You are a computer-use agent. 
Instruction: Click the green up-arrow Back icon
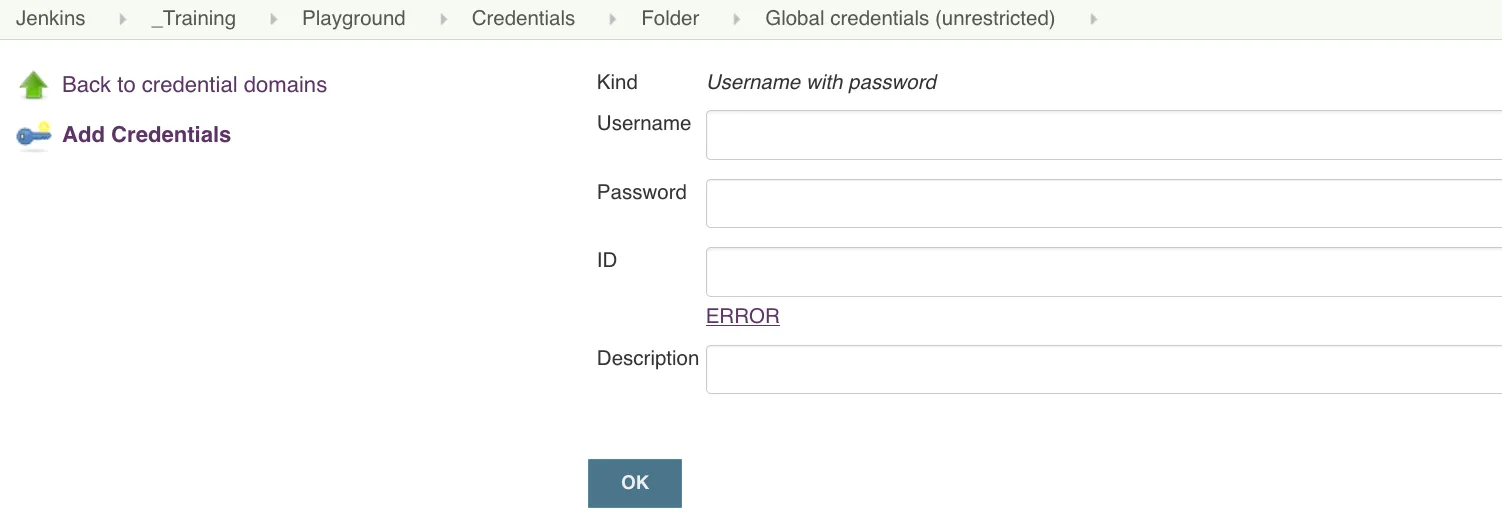pos(33,85)
